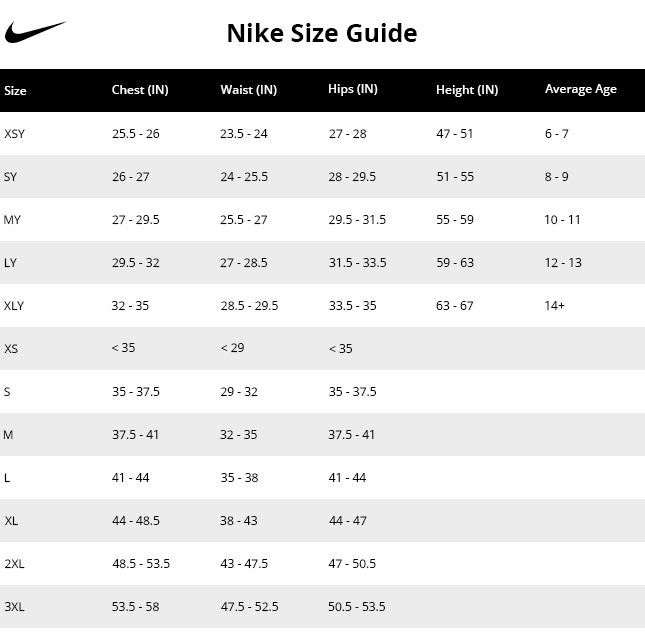Select the Chest (IN) column header
The height and width of the screenshot is (632, 645).
[x=140, y=90]
